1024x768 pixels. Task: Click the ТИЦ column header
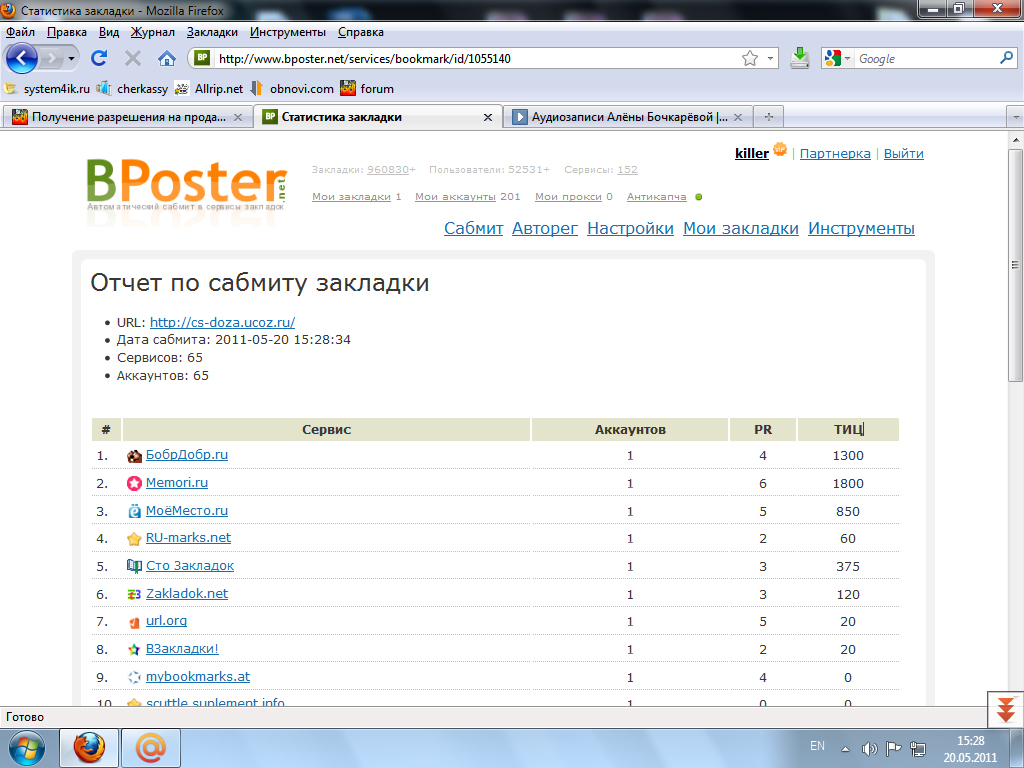point(848,430)
